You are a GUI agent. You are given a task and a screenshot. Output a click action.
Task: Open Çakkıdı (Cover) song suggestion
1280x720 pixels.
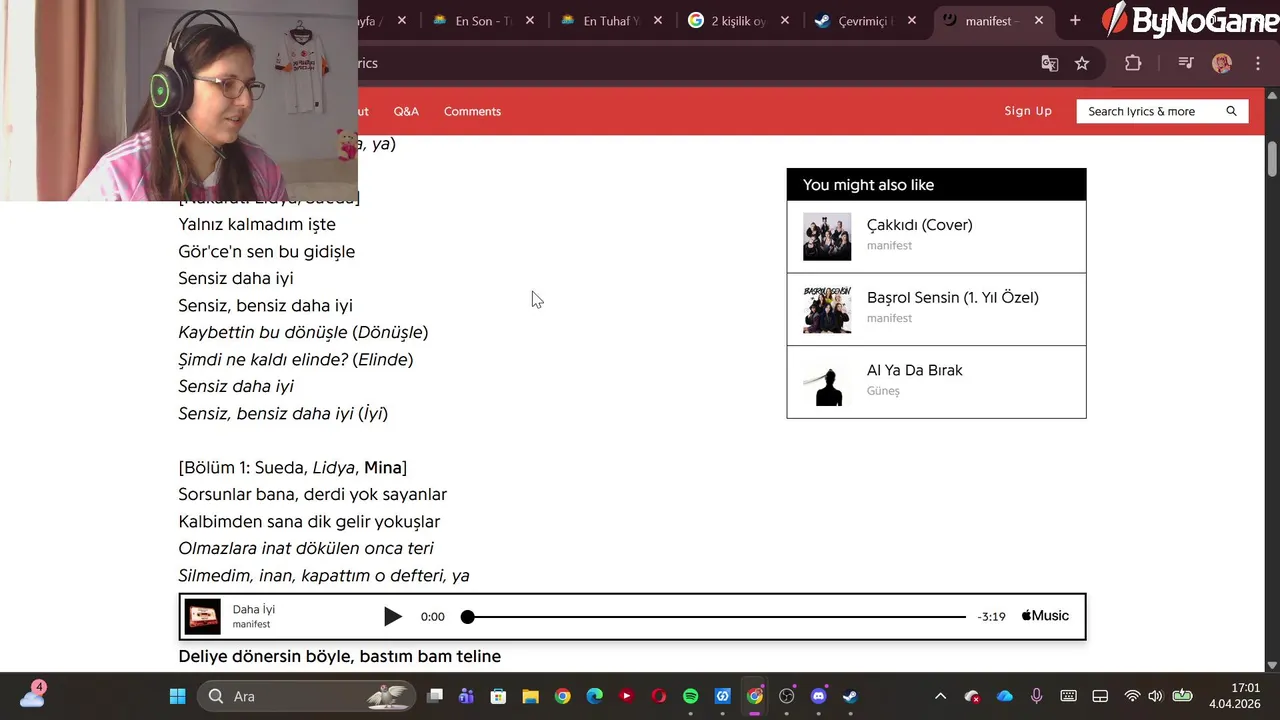point(936,237)
